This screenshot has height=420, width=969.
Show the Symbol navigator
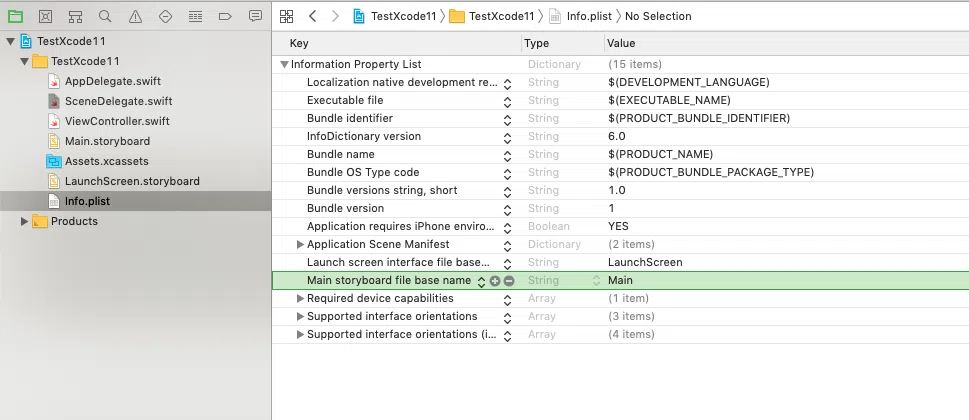click(75, 17)
